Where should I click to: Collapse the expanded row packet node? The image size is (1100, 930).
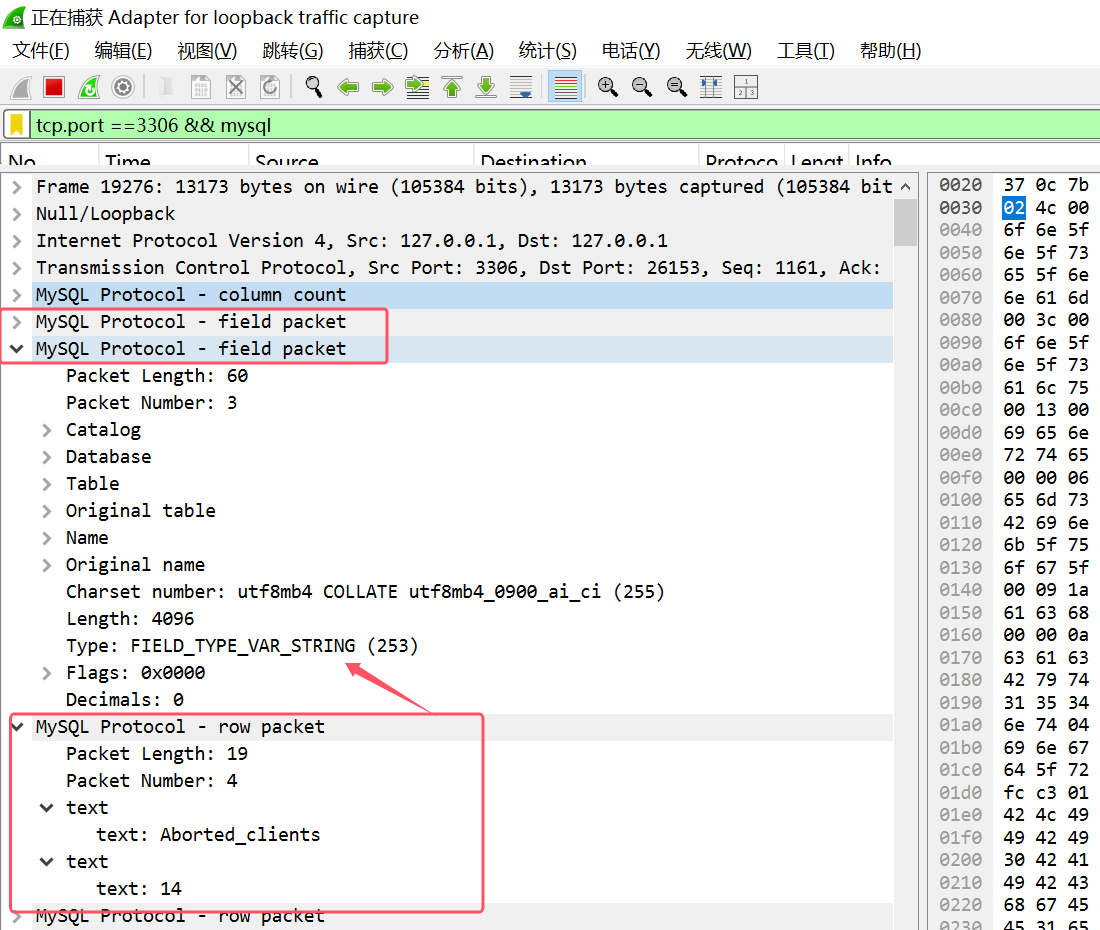click(18, 727)
